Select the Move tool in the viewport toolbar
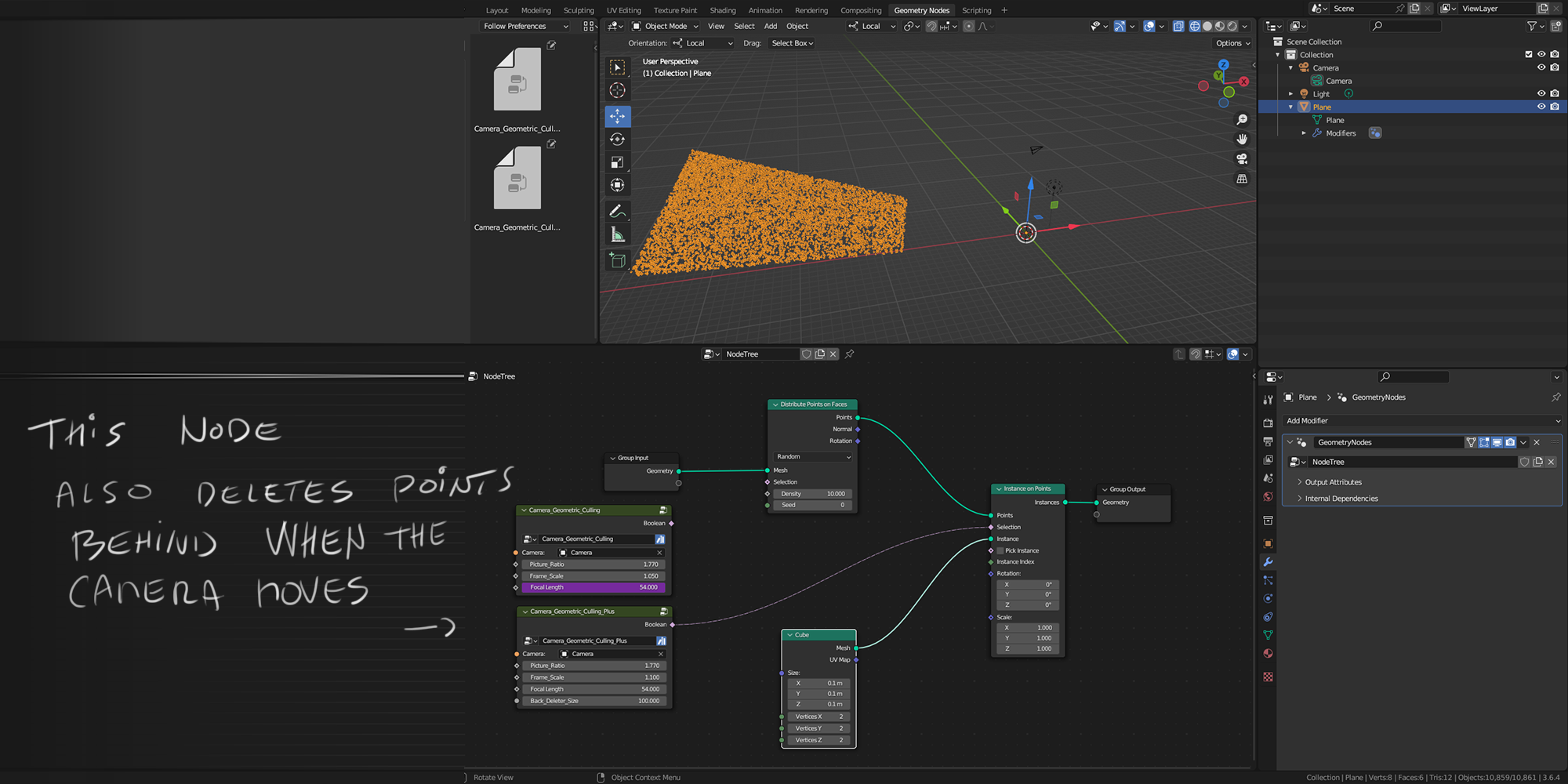 tap(618, 116)
